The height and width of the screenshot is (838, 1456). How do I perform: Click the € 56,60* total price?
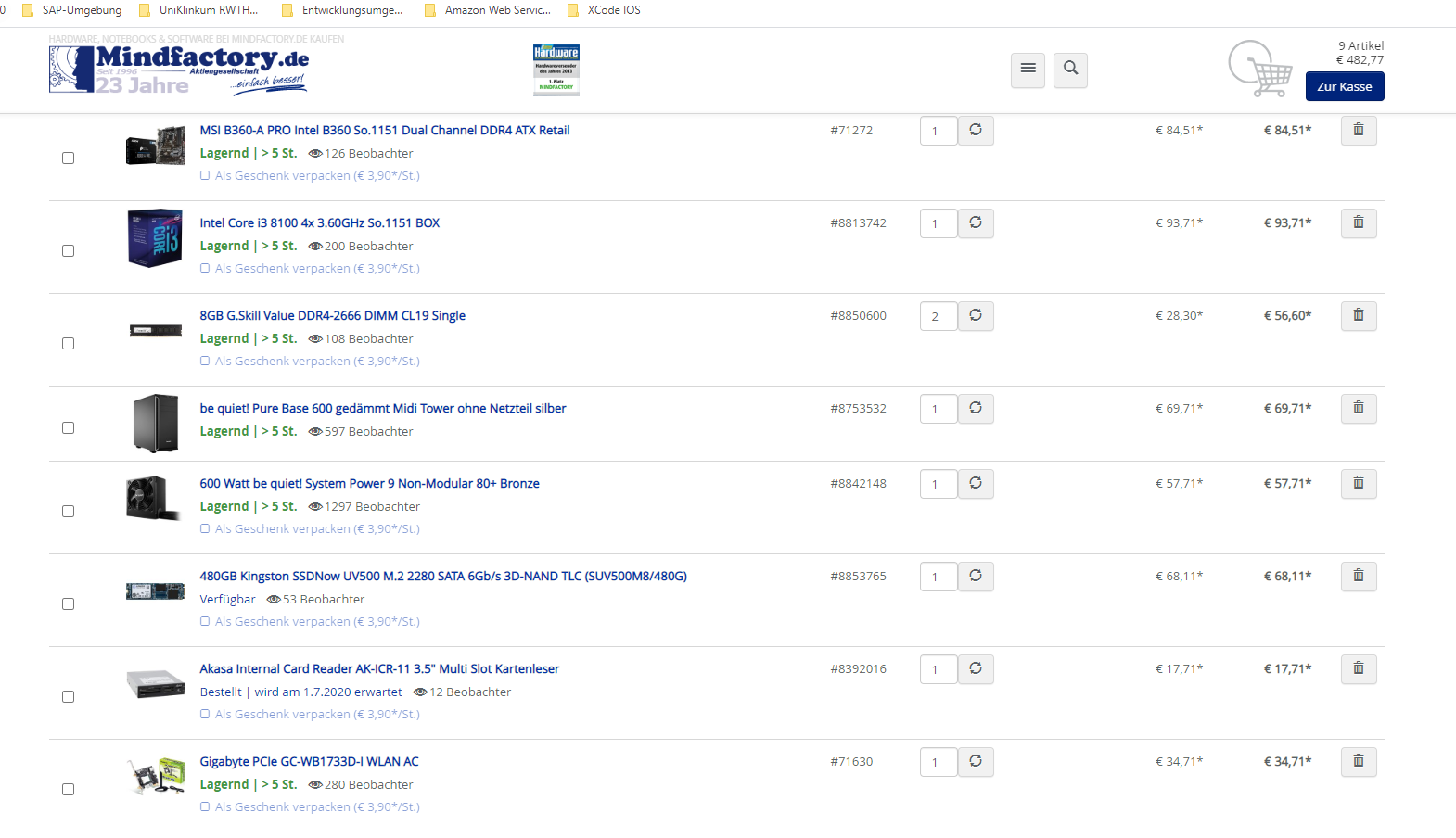click(x=1287, y=316)
